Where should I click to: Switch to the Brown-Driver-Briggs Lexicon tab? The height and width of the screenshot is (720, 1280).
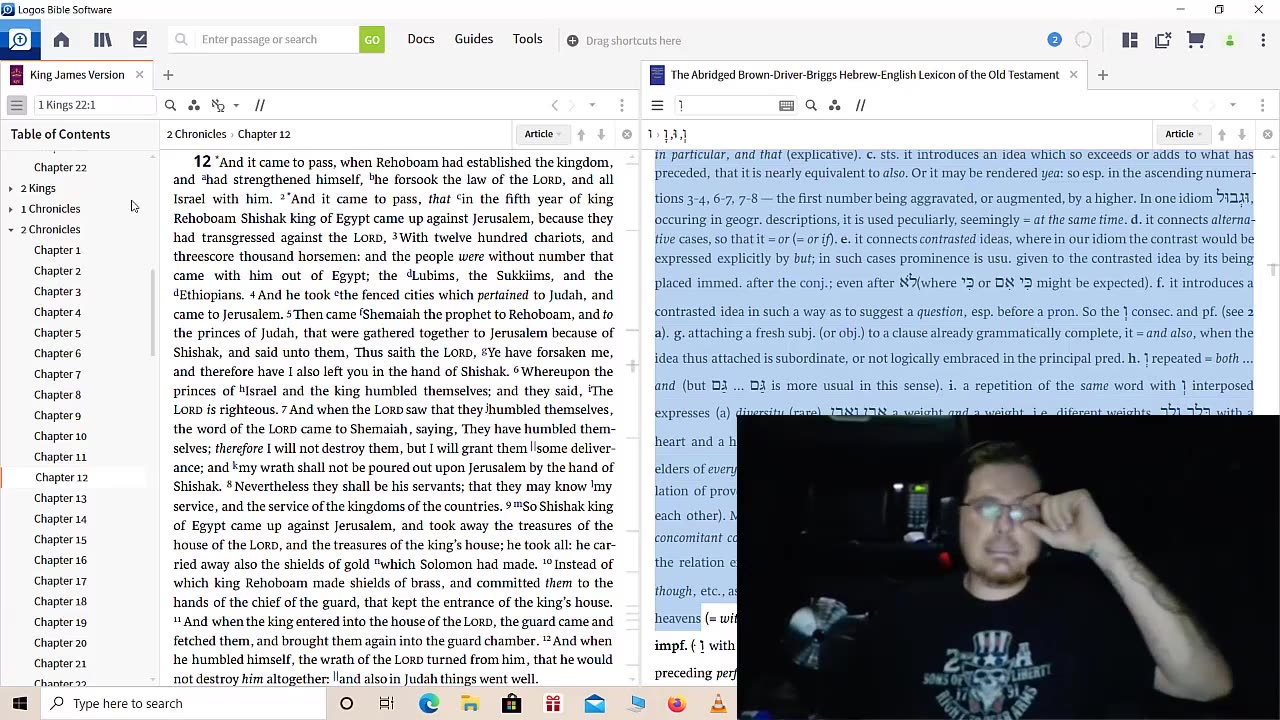click(x=865, y=75)
